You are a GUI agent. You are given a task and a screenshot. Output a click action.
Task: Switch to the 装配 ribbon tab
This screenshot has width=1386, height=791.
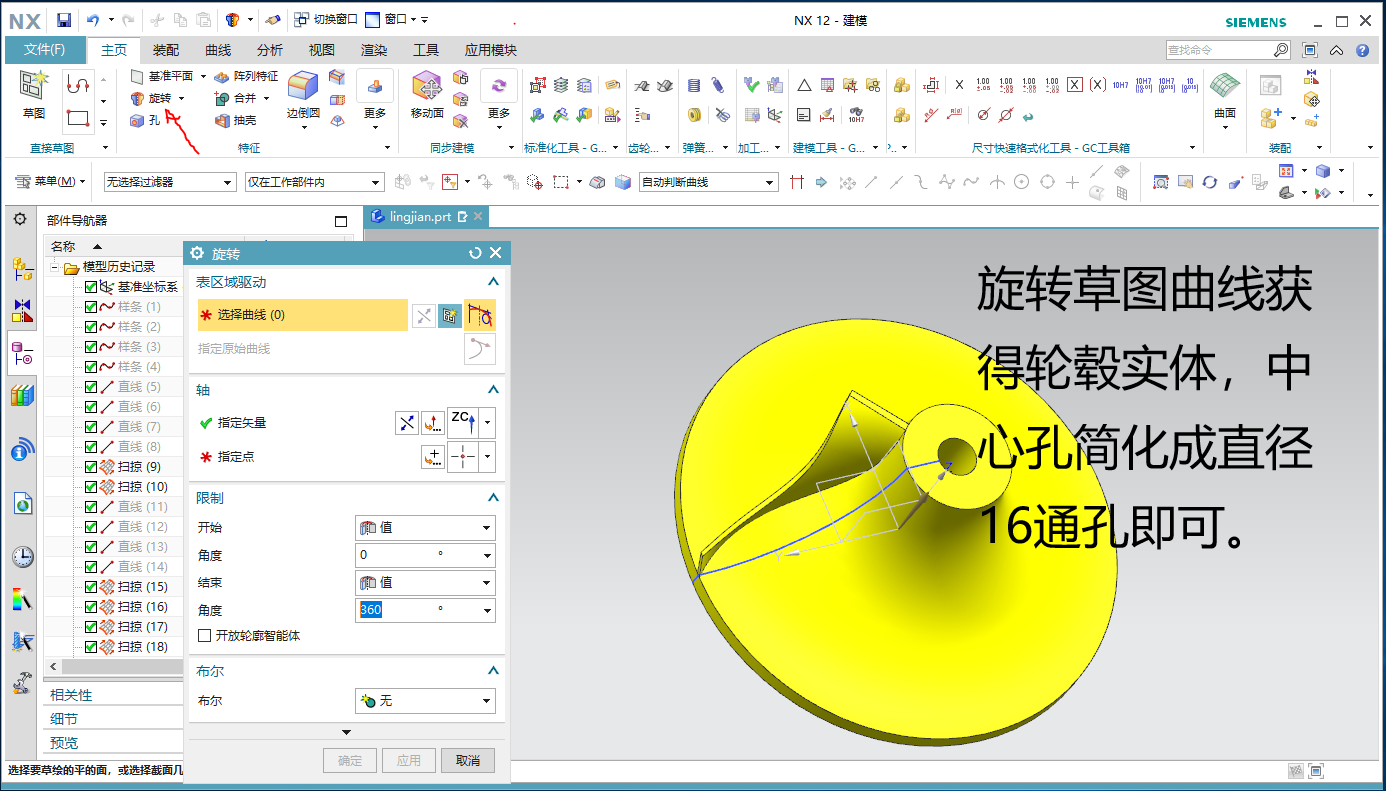click(166, 50)
